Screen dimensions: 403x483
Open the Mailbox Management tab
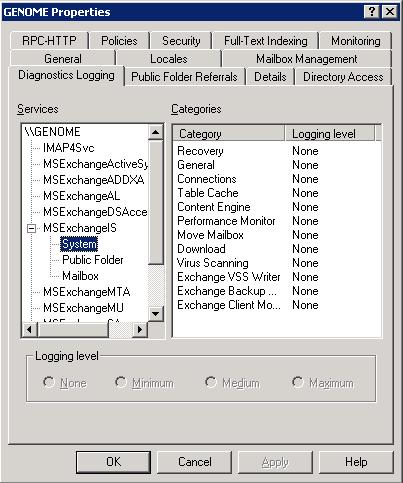click(x=306, y=59)
